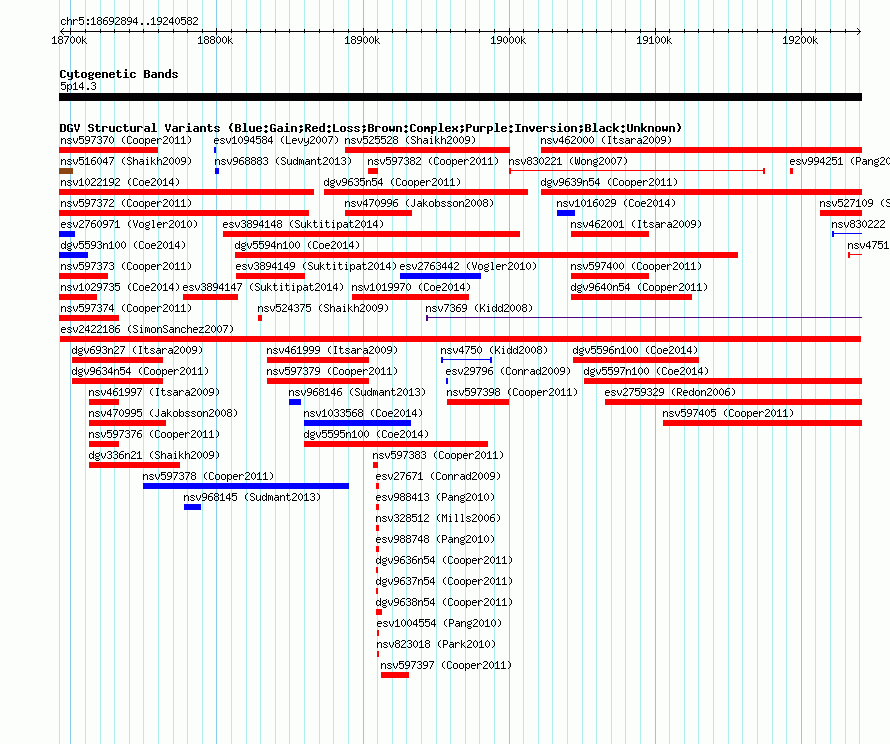This screenshot has width=890, height=744.
Task: Open dgv9640n54 (Cooper2011) variant
Action: coord(639,287)
